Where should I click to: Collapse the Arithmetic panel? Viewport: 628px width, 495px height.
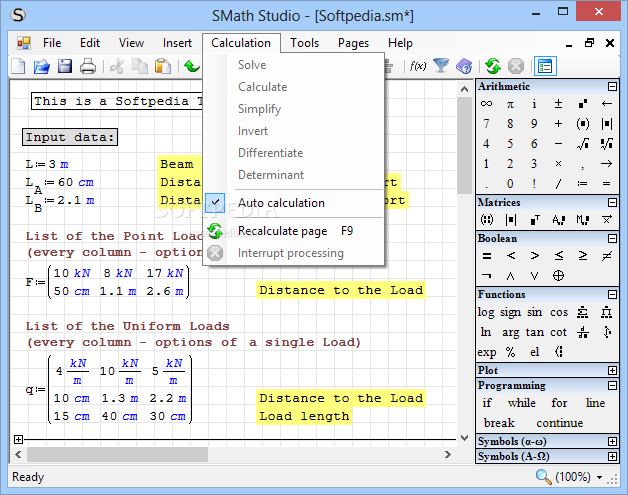[x=612, y=87]
